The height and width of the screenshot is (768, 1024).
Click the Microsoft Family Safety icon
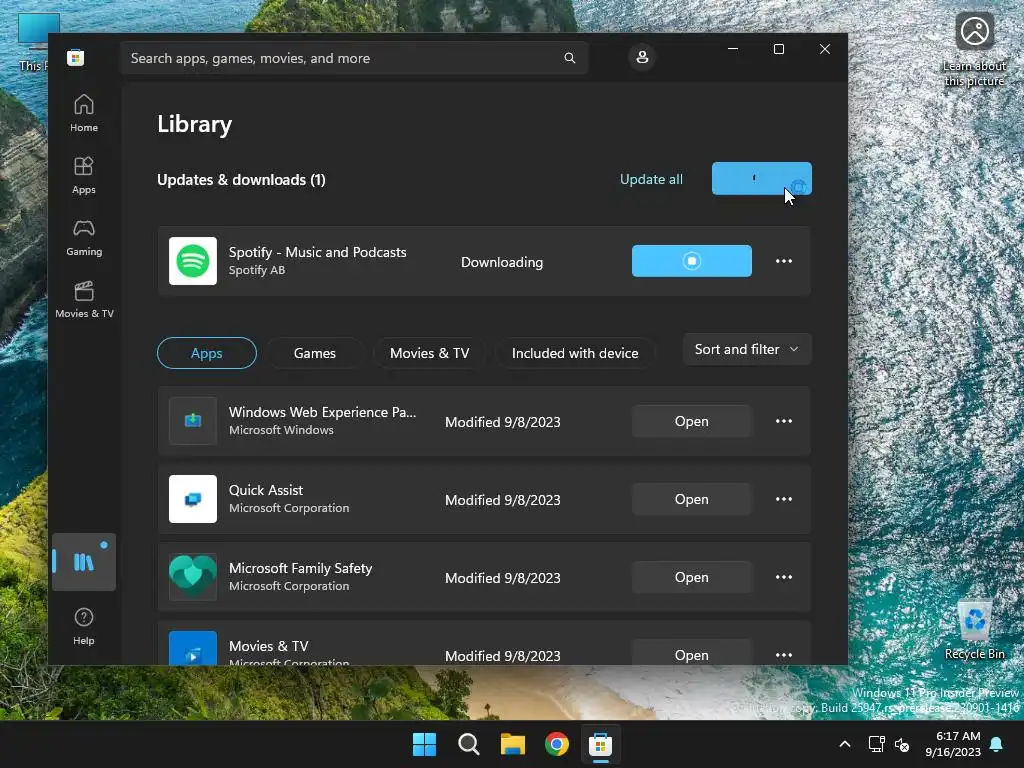[x=193, y=577]
